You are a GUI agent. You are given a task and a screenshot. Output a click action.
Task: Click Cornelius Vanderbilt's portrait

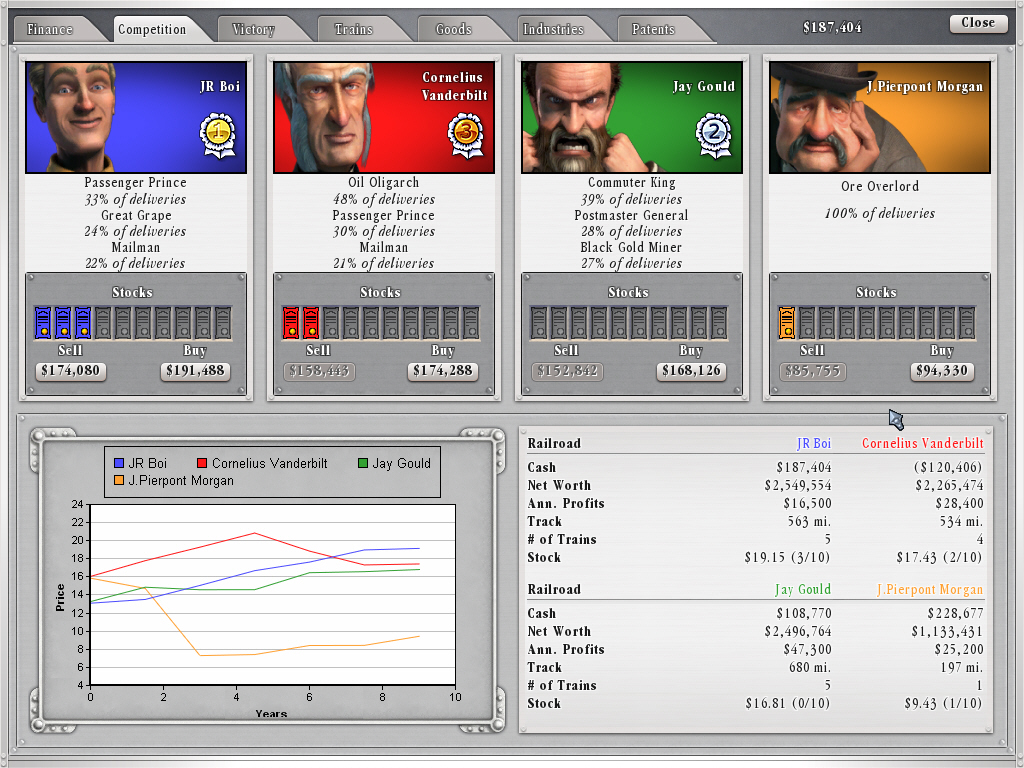pyautogui.click(x=384, y=118)
